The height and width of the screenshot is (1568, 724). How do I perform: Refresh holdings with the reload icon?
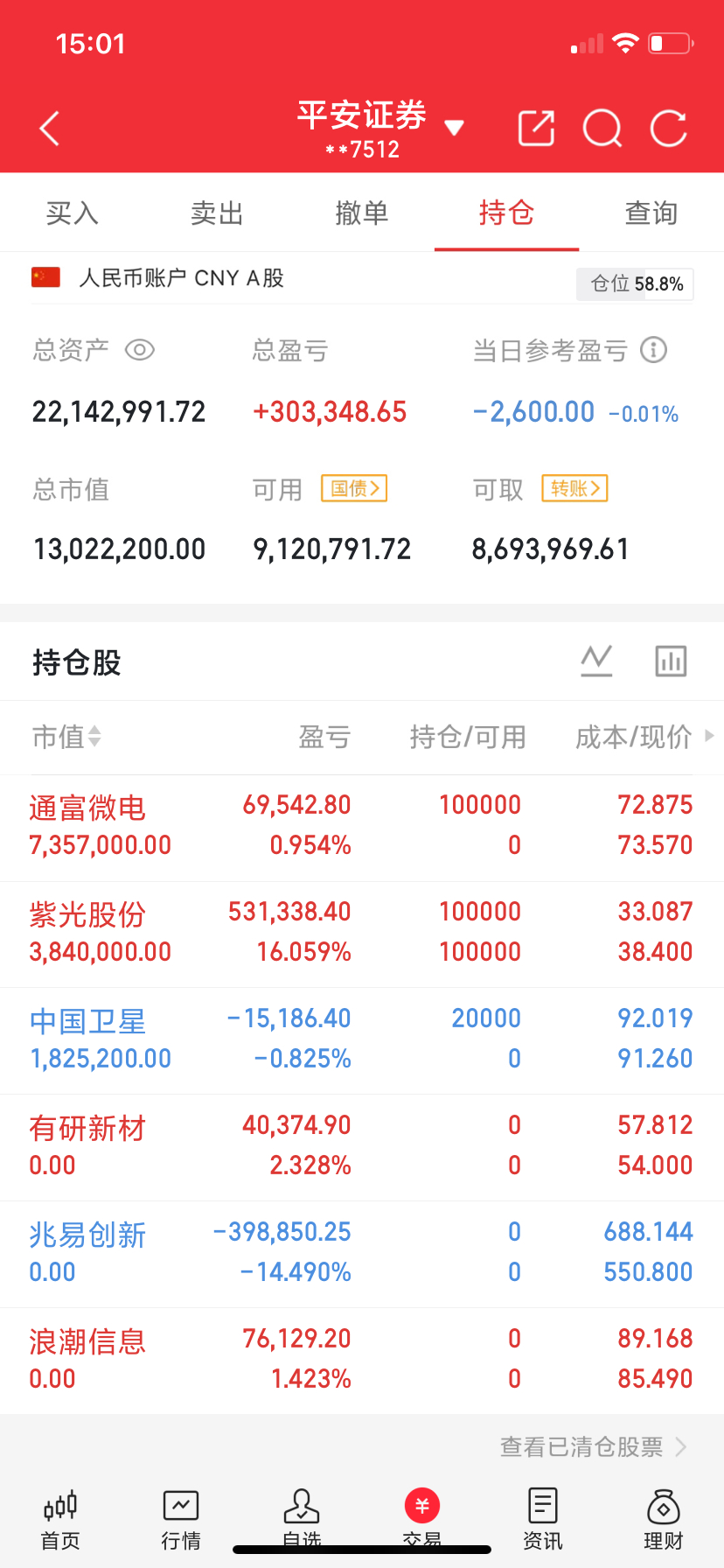tap(669, 129)
